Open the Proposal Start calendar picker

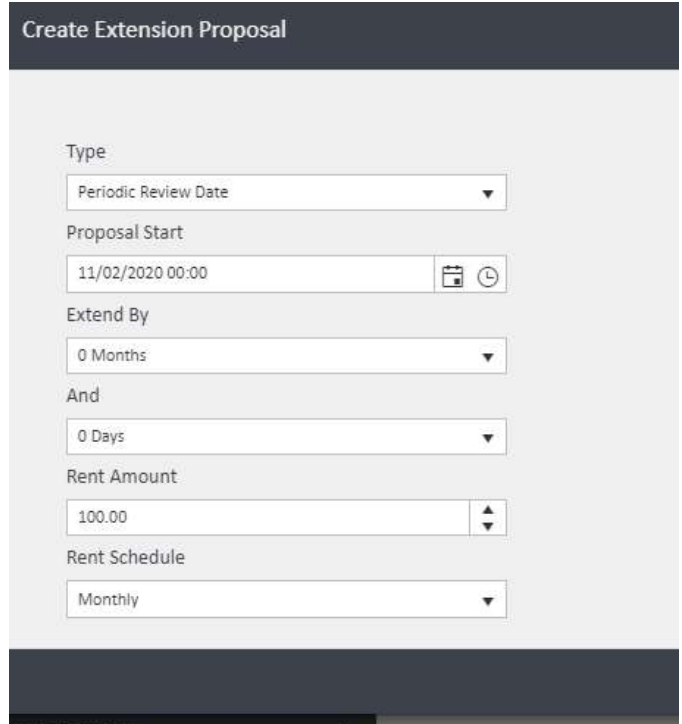(453, 274)
